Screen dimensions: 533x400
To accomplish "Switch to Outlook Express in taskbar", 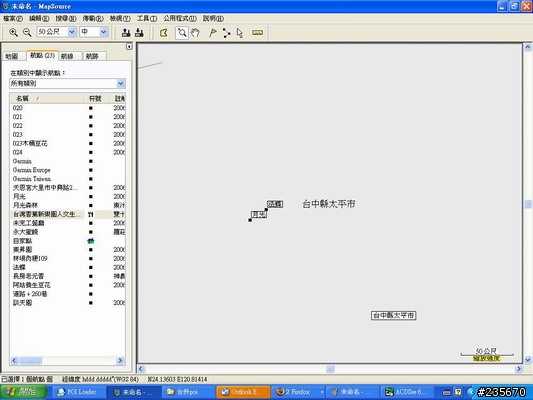I will click(x=243, y=392).
